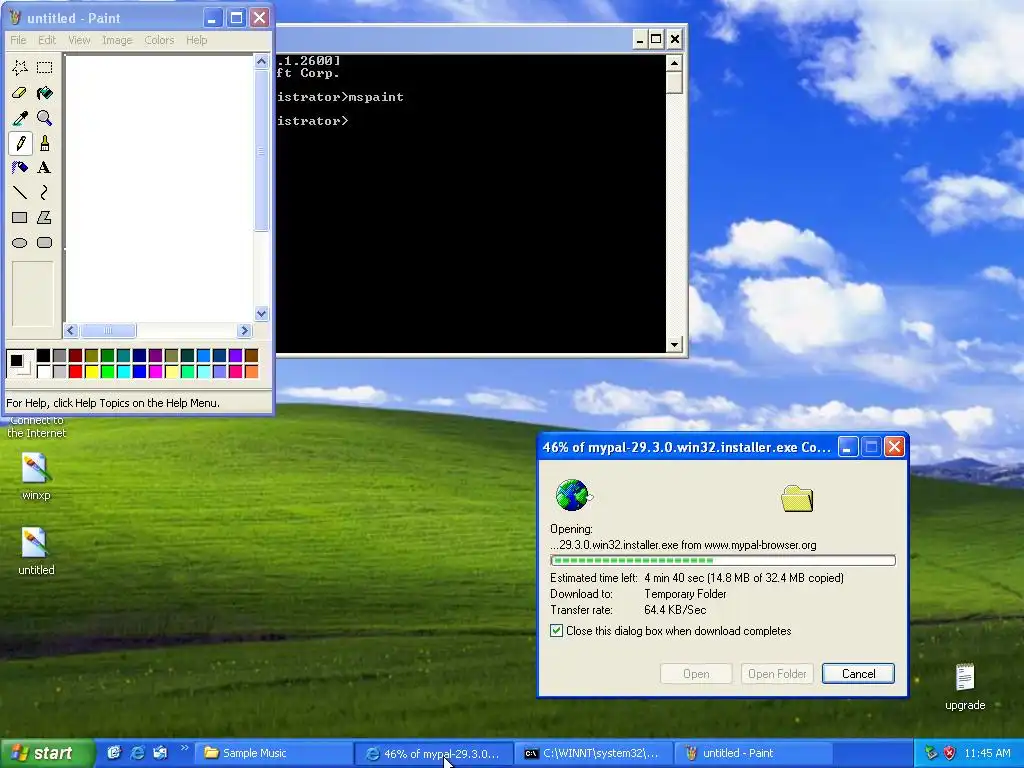Choose the Airbrush spray tool
Screen dimensions: 1024x768
[20, 168]
